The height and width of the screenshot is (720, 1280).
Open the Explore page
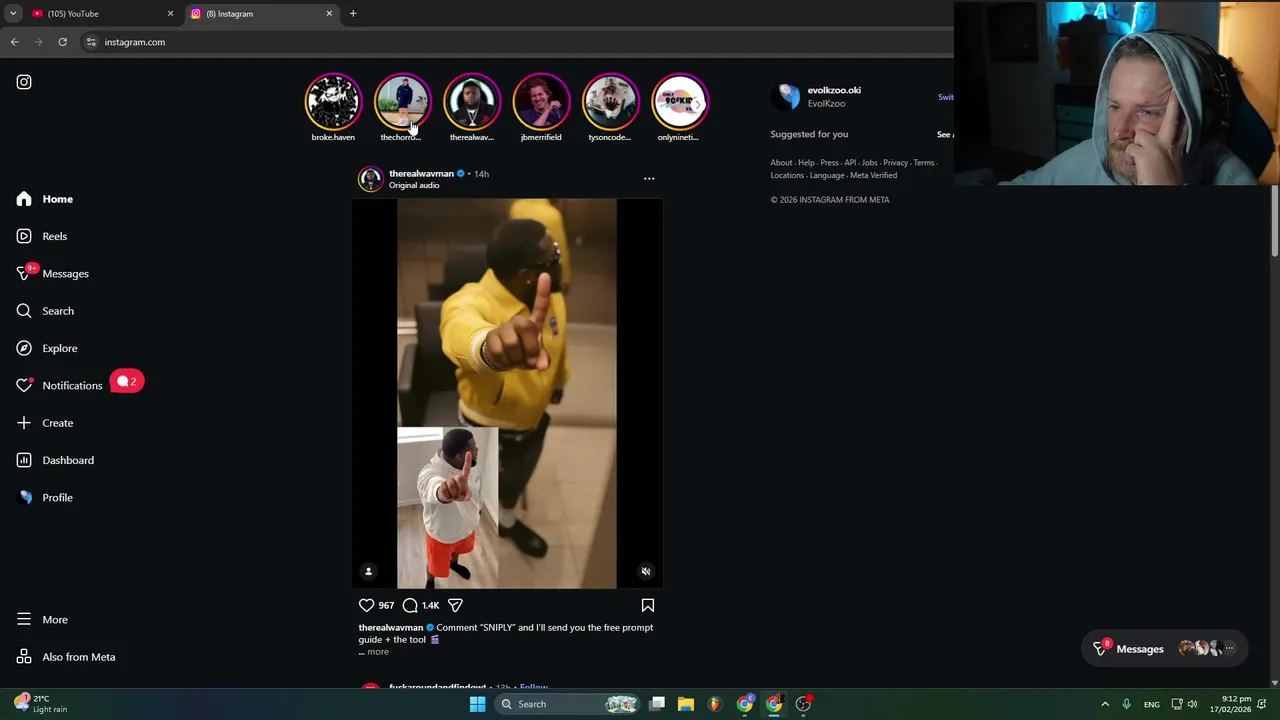pos(47,348)
